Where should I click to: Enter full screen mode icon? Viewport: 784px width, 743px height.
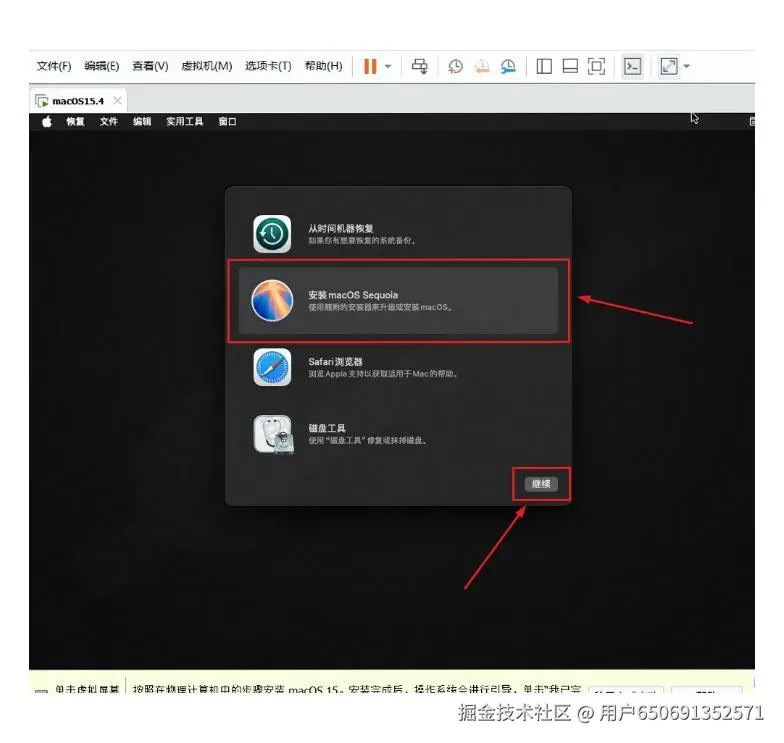[596, 66]
